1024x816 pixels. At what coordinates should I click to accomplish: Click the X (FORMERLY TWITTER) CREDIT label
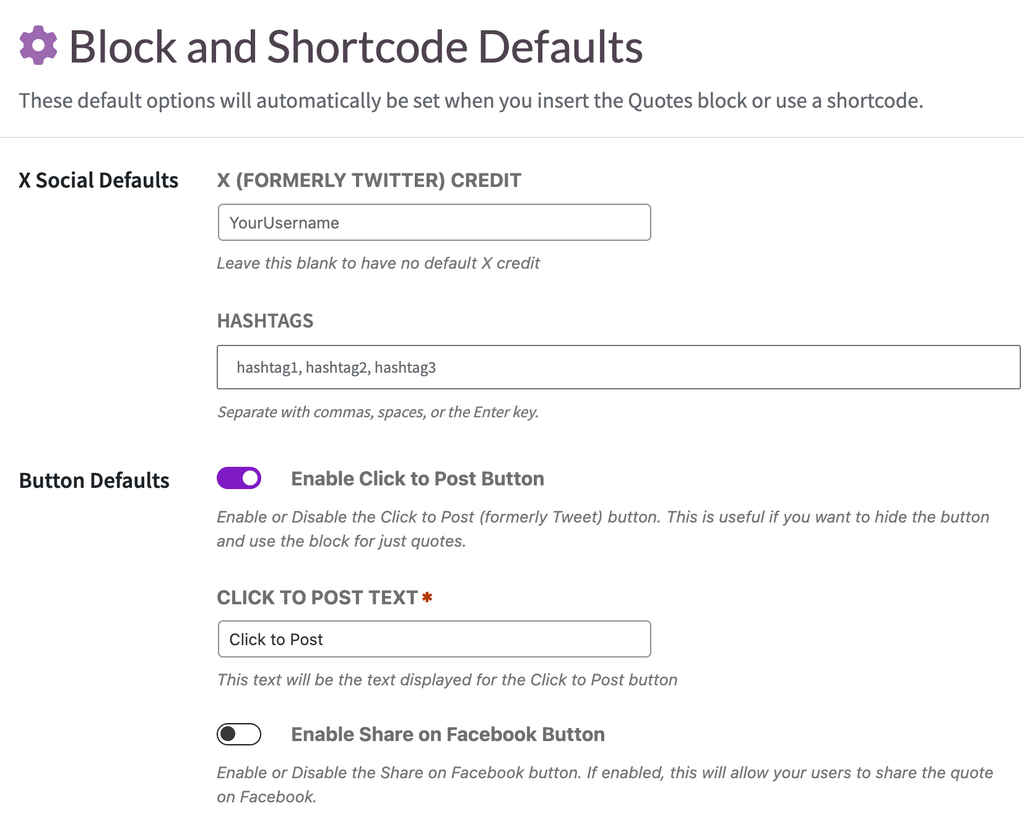368,181
